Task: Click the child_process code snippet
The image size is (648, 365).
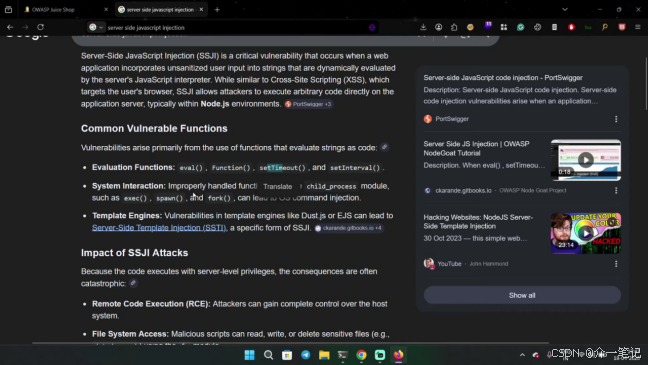Action: 331,186
